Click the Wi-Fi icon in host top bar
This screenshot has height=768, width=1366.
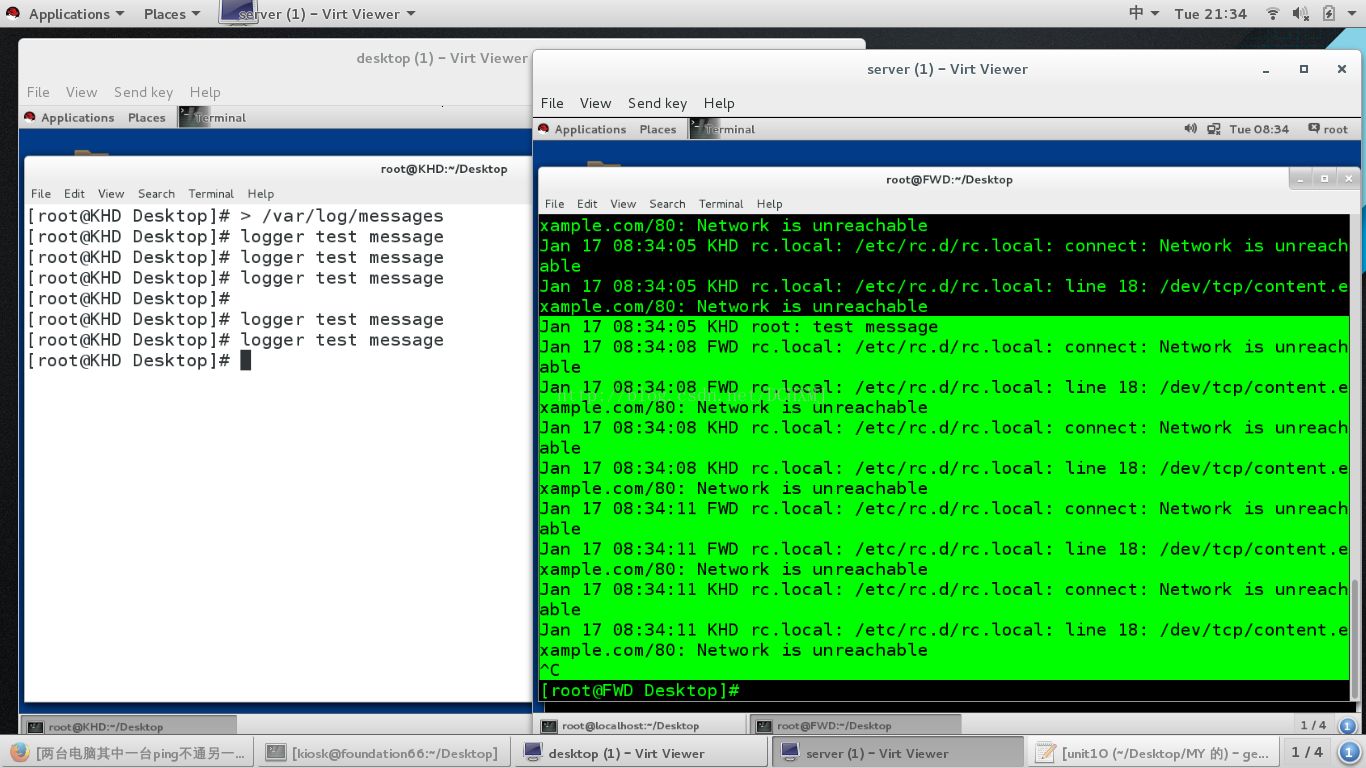coord(1273,14)
